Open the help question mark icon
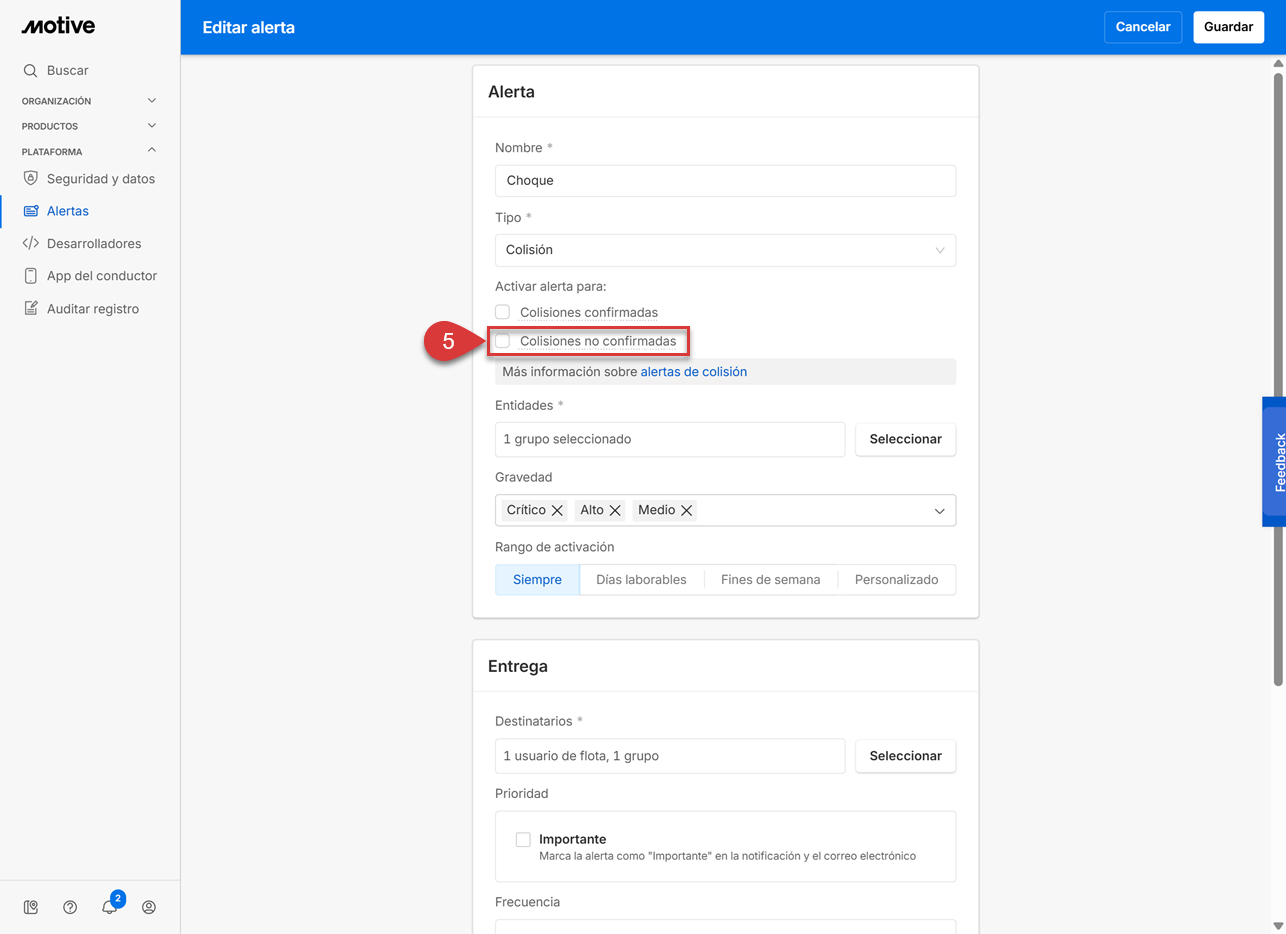 pyautogui.click(x=70, y=907)
